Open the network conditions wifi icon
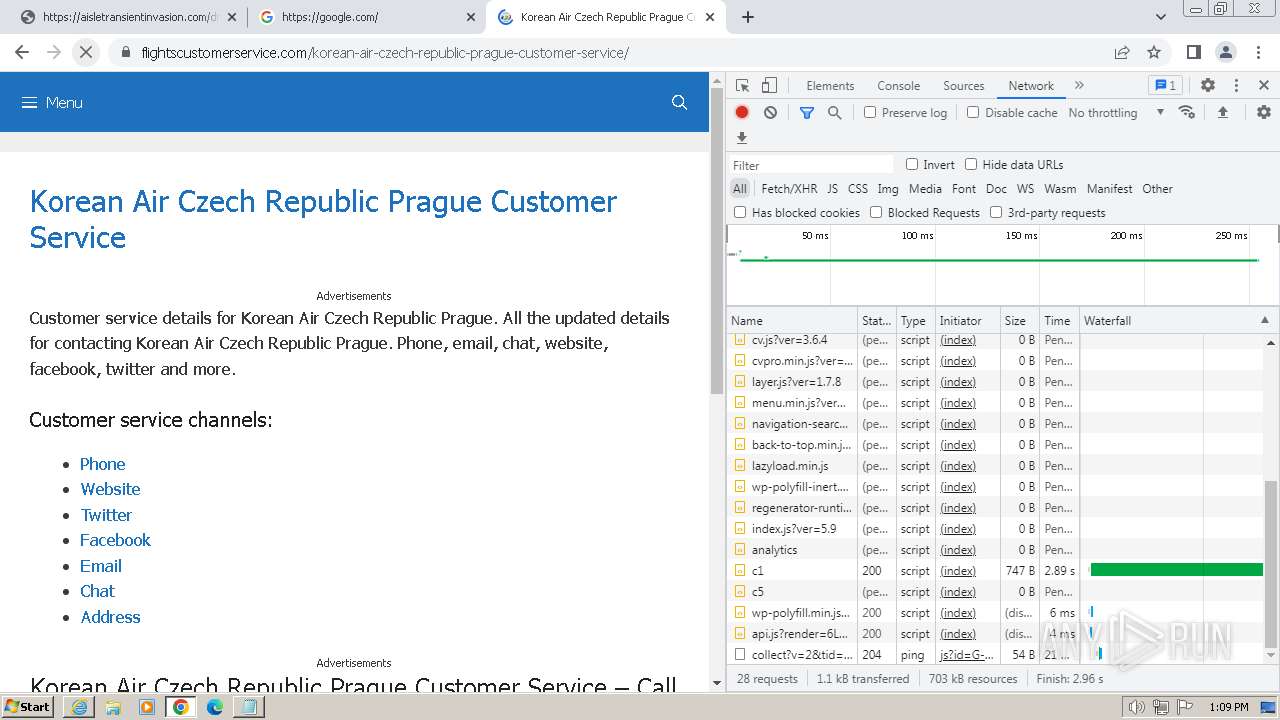The image size is (1280, 720). [1187, 112]
